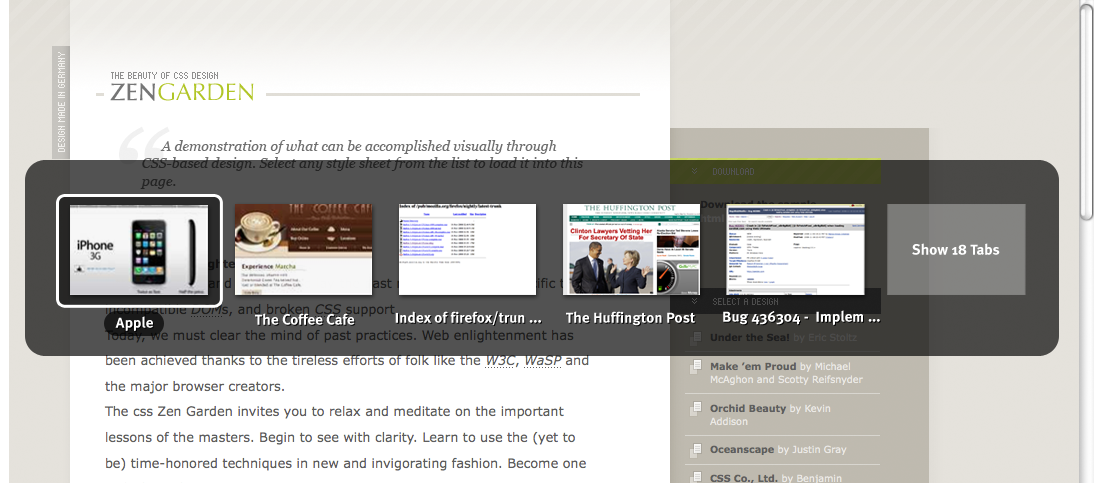Click The Huffington Post tab label
Image resolution: width=1101 pixels, height=483 pixels.
(631, 318)
